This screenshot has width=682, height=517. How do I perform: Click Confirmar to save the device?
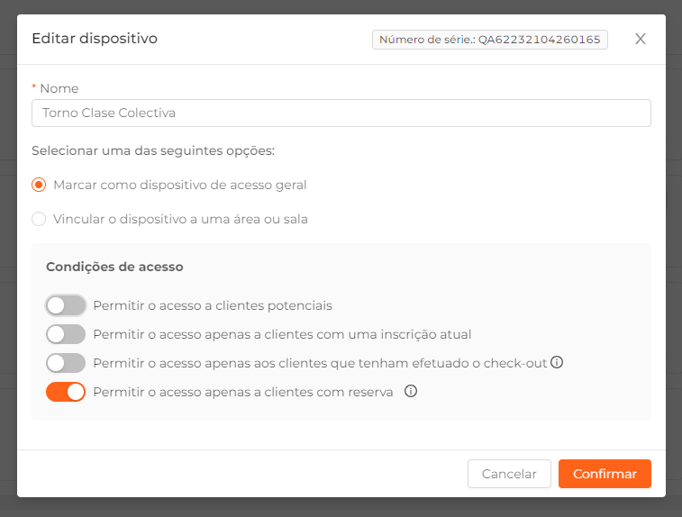tap(605, 474)
